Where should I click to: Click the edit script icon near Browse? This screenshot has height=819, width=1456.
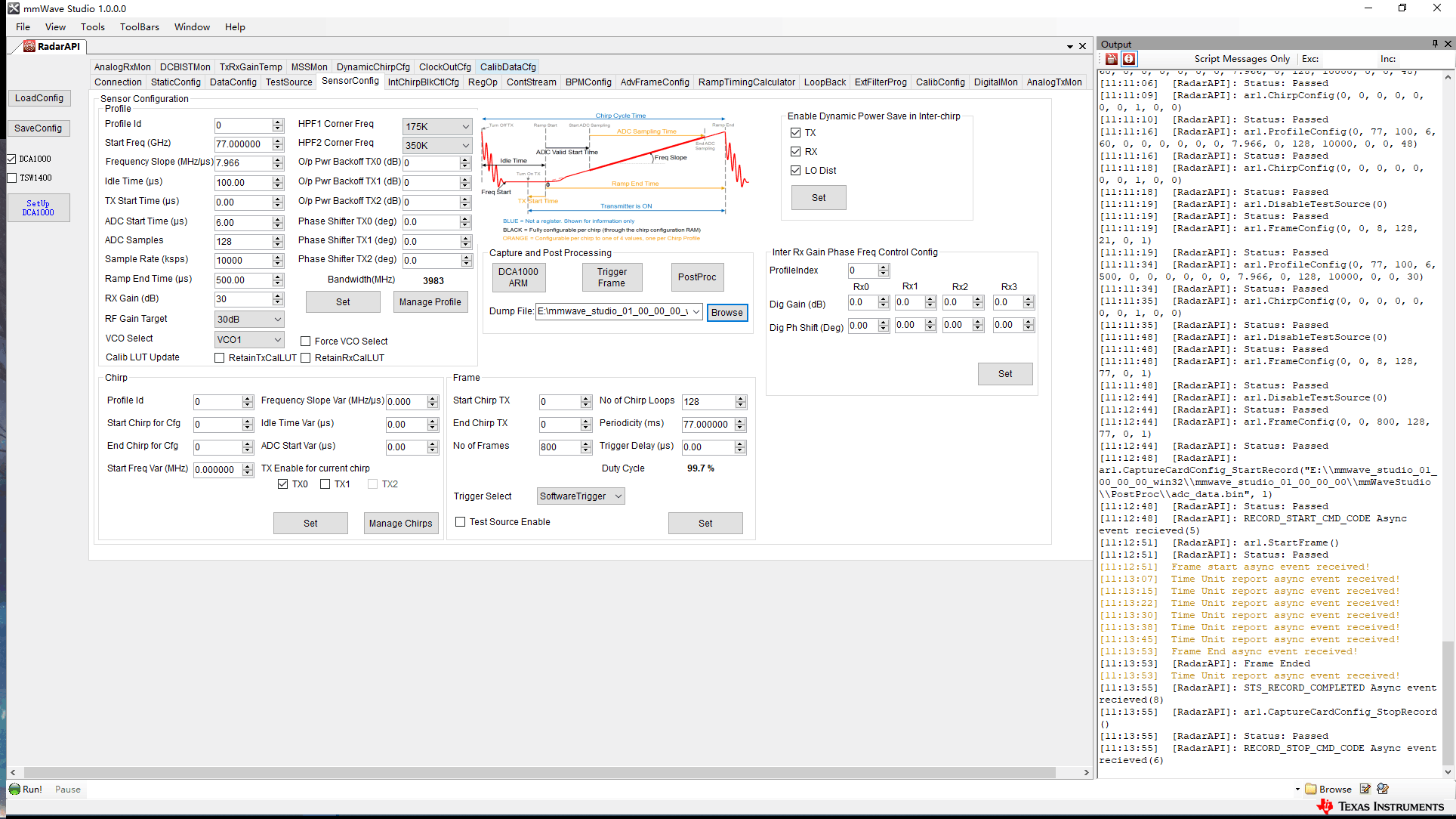coord(1365,788)
